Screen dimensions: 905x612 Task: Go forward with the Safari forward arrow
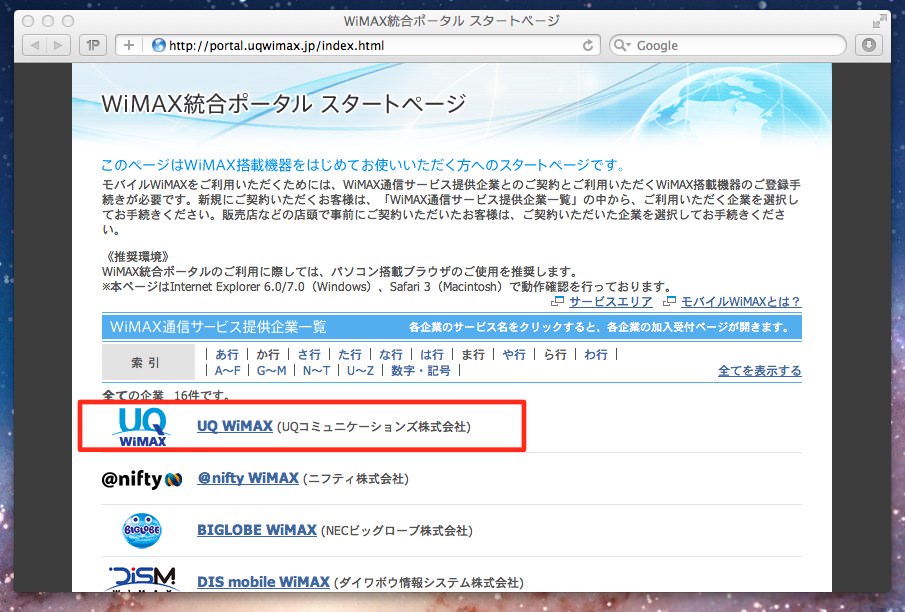(x=58, y=45)
